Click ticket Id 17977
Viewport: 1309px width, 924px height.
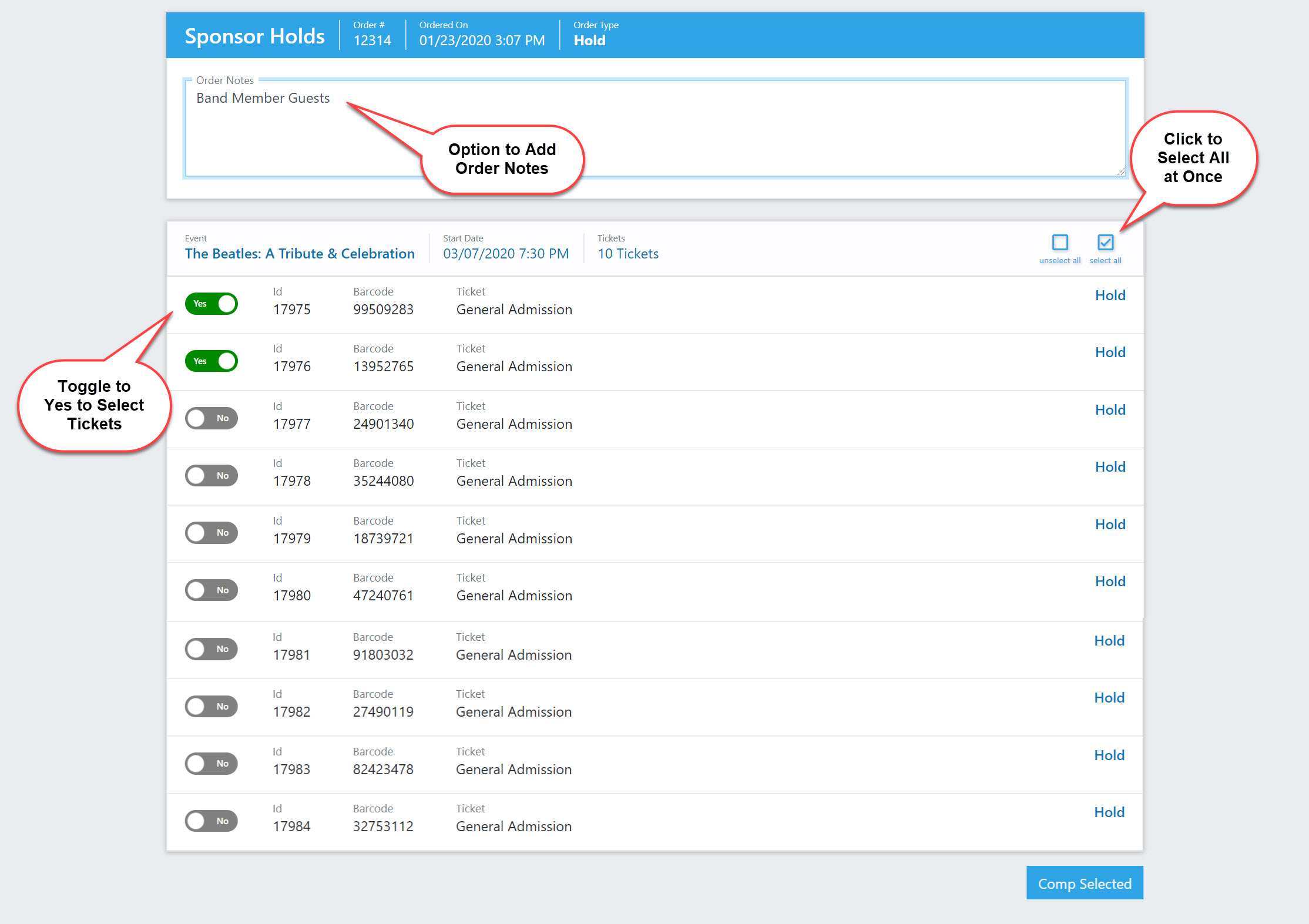(291, 424)
